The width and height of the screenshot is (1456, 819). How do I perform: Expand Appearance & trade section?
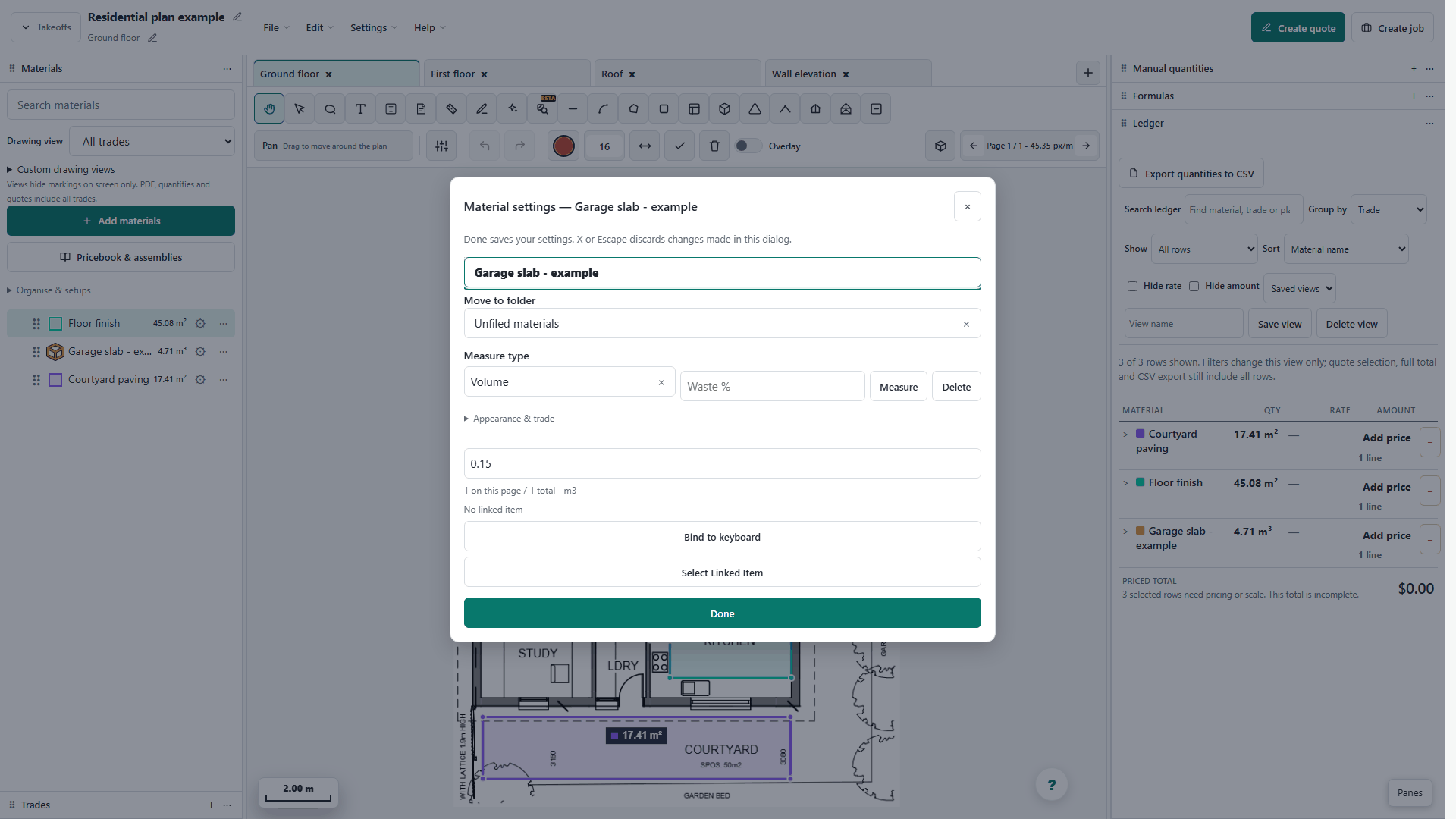click(509, 419)
